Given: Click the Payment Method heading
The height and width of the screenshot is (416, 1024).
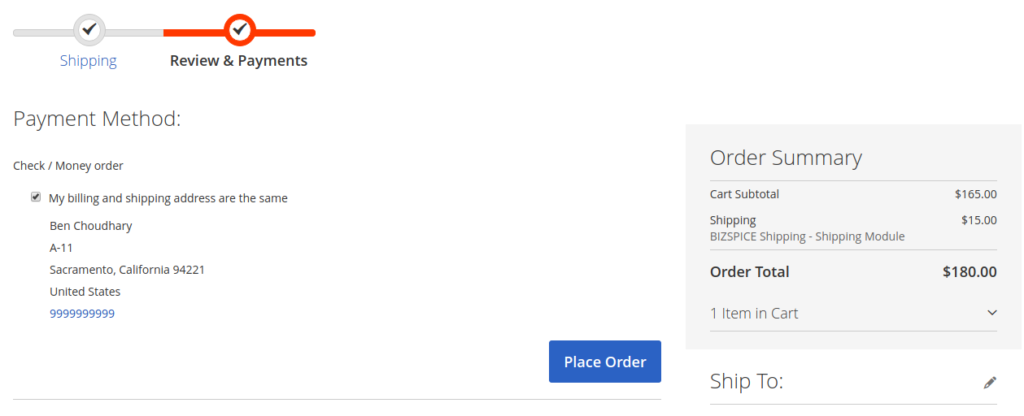Looking at the screenshot, I should tap(97, 119).
